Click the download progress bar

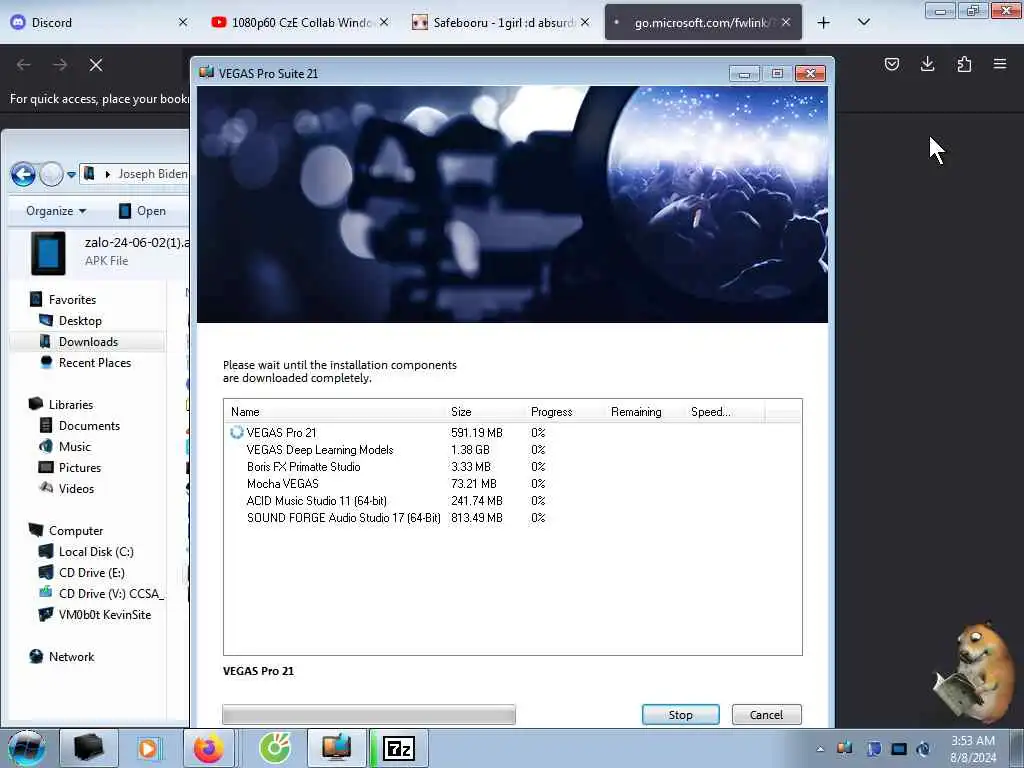point(369,714)
